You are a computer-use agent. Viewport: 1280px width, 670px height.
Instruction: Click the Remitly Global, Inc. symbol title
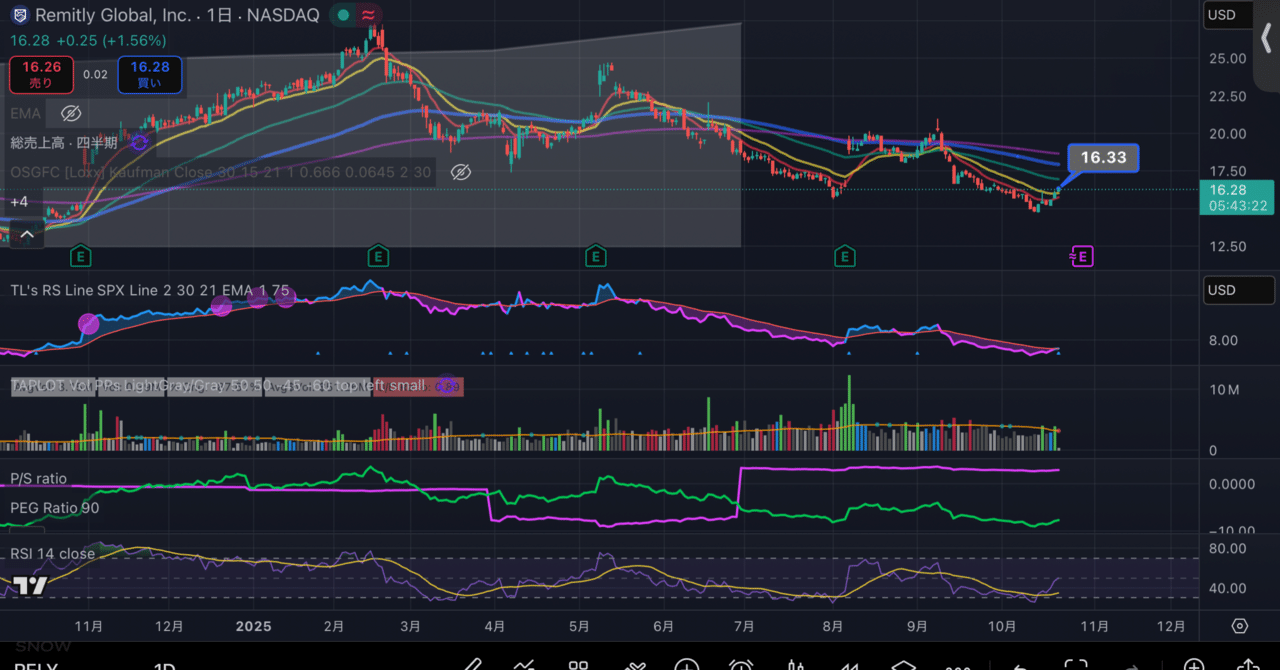[x=113, y=15]
